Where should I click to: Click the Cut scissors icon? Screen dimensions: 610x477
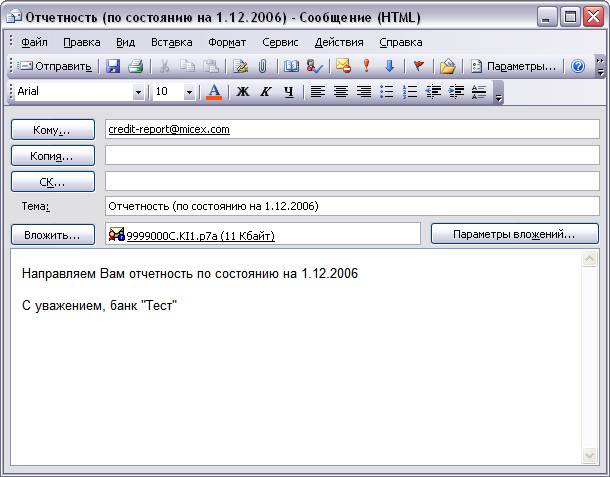click(165, 66)
